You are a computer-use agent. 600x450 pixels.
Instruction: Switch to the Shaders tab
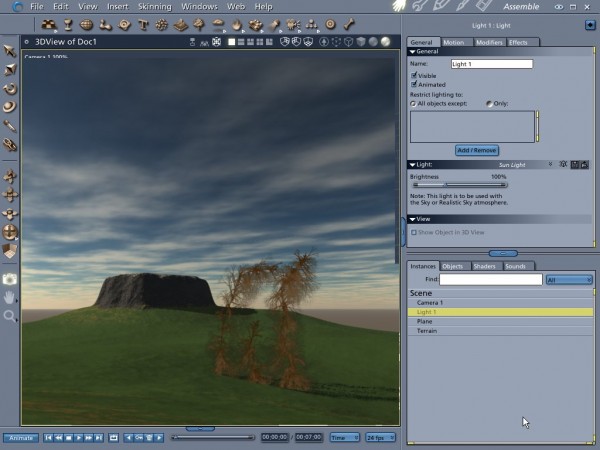pos(485,266)
